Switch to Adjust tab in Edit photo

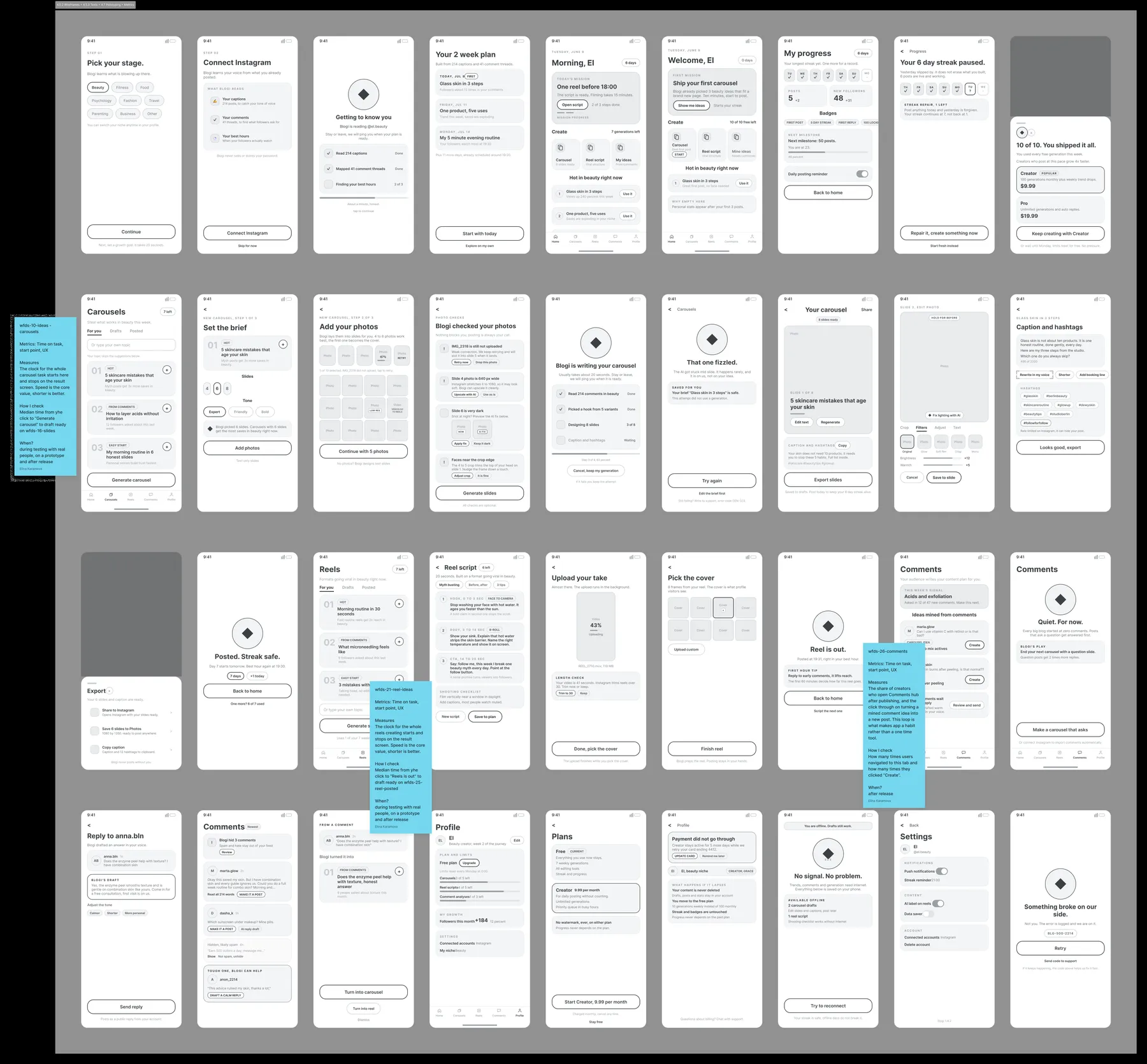tap(940, 428)
